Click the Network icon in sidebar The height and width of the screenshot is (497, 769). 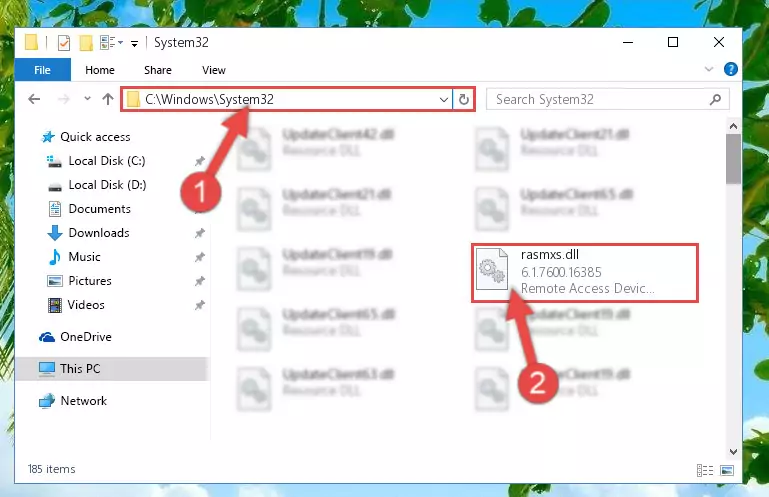(x=47, y=401)
